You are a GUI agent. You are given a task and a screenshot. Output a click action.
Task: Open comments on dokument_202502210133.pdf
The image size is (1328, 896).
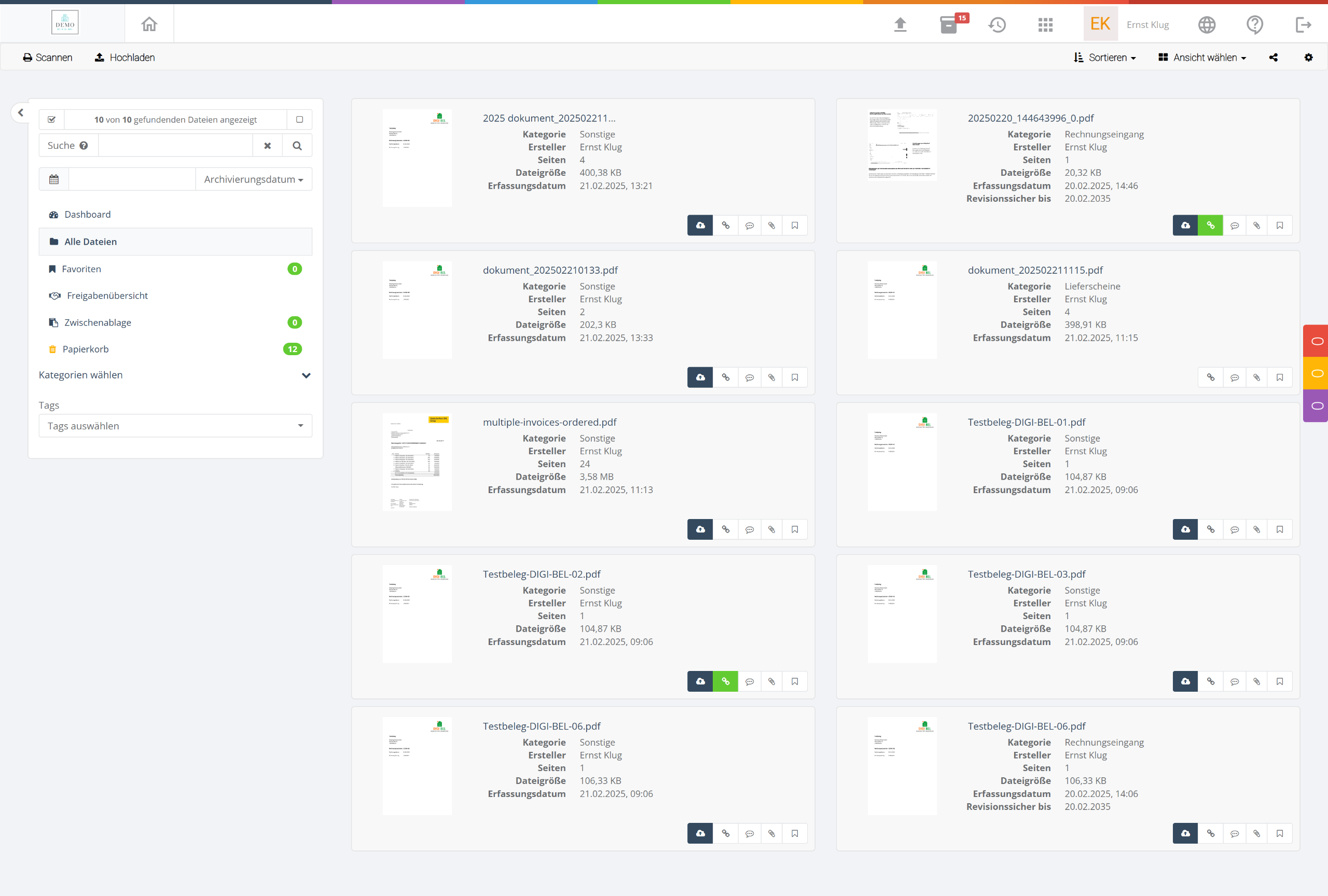[749, 377]
